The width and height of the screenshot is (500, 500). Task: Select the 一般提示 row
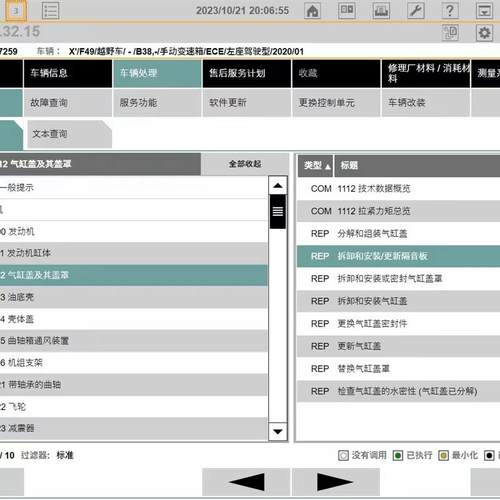(134, 187)
